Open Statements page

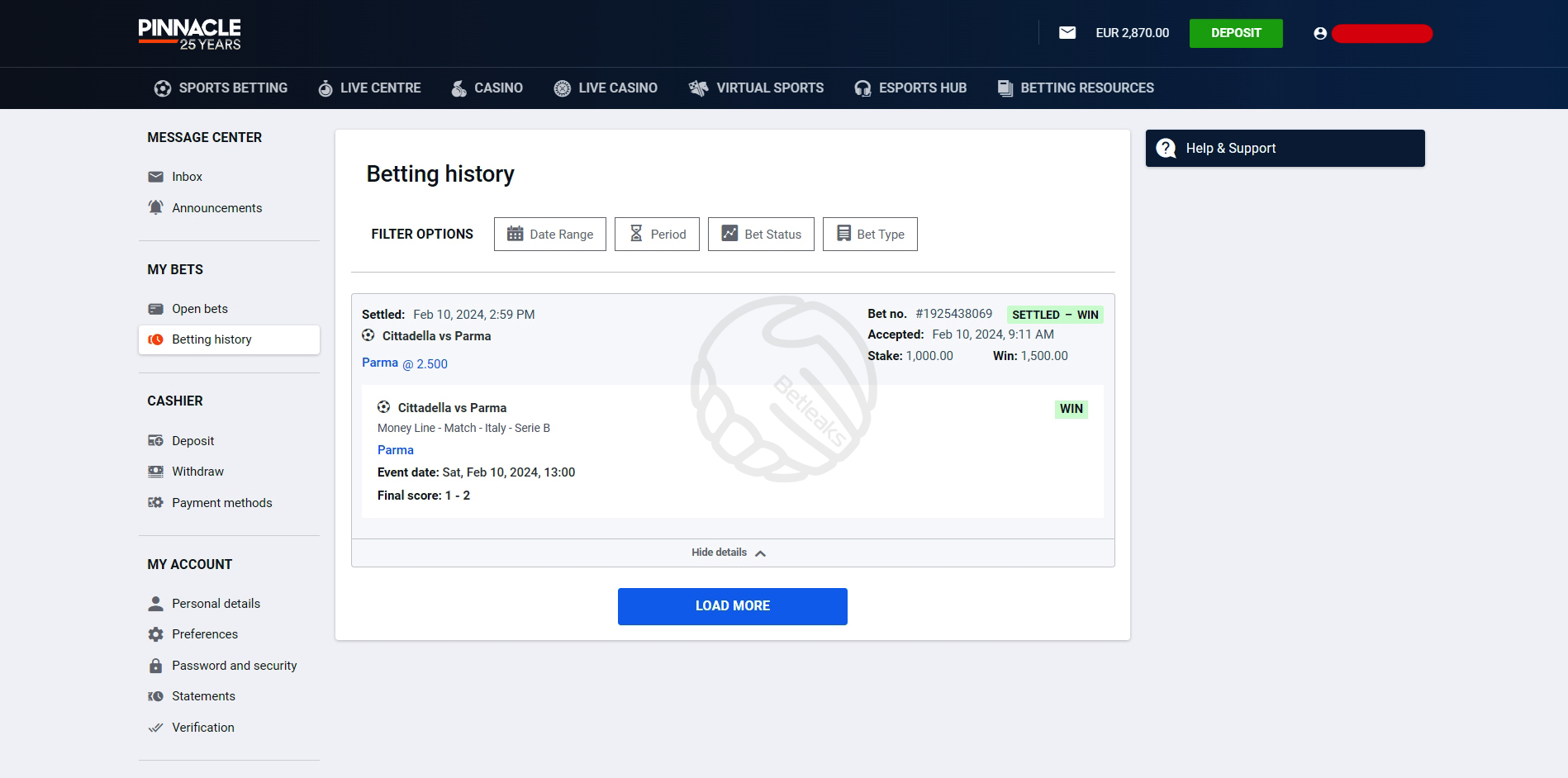[x=203, y=696]
